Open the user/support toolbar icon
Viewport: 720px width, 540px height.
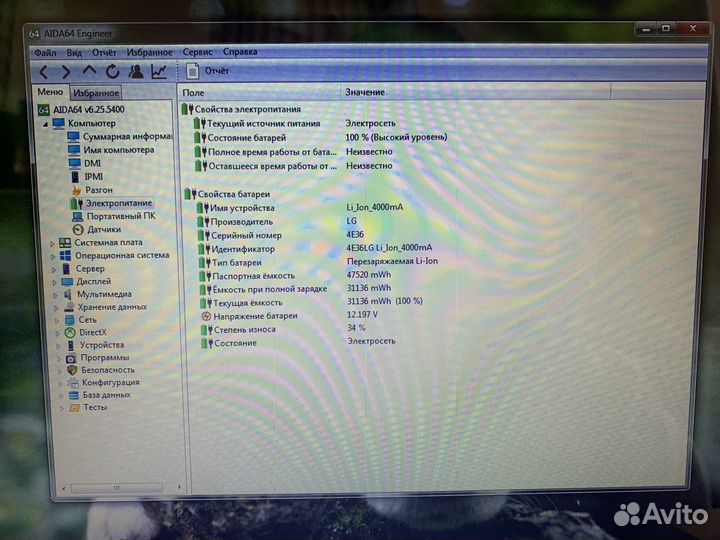135,72
